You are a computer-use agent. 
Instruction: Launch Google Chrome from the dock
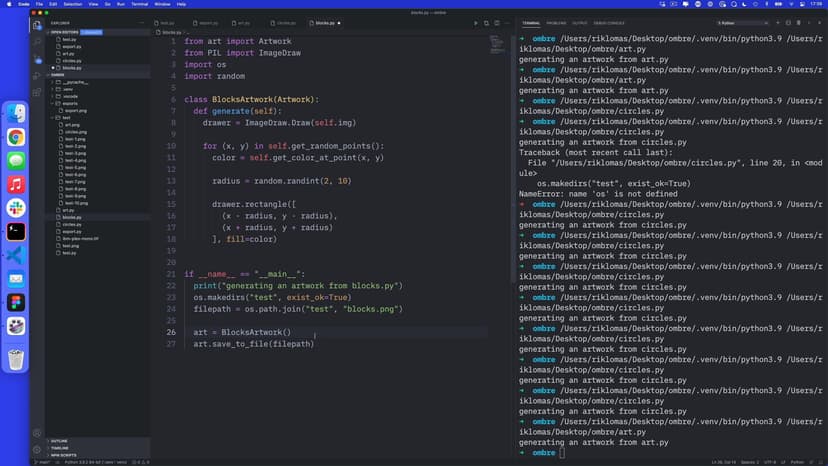pyautogui.click(x=16, y=138)
